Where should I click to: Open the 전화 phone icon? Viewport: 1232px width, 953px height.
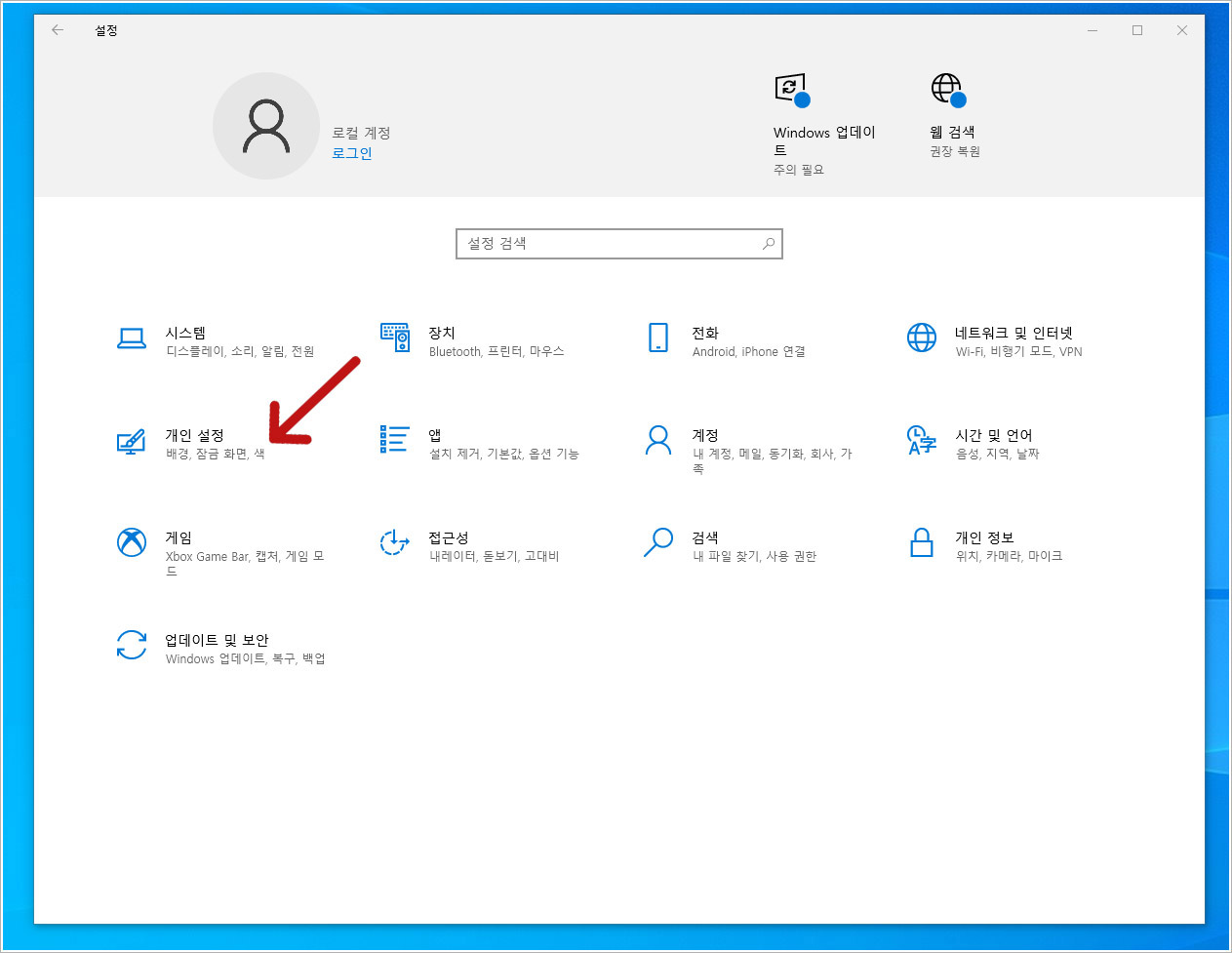[x=658, y=338]
